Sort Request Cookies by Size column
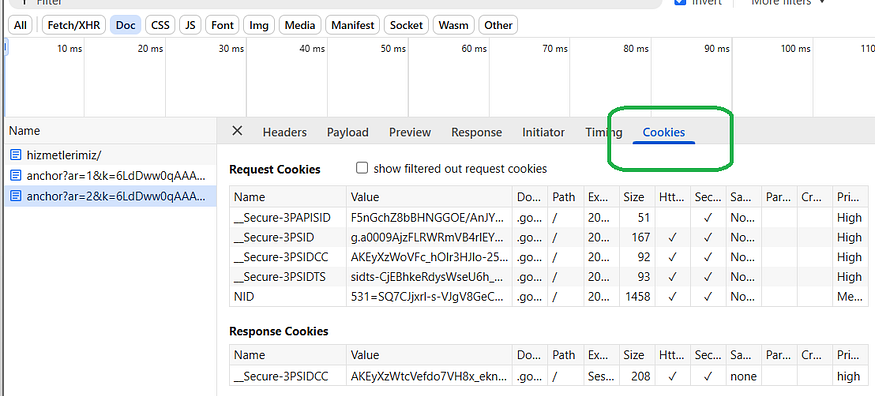The height and width of the screenshot is (396, 875). coord(637,197)
